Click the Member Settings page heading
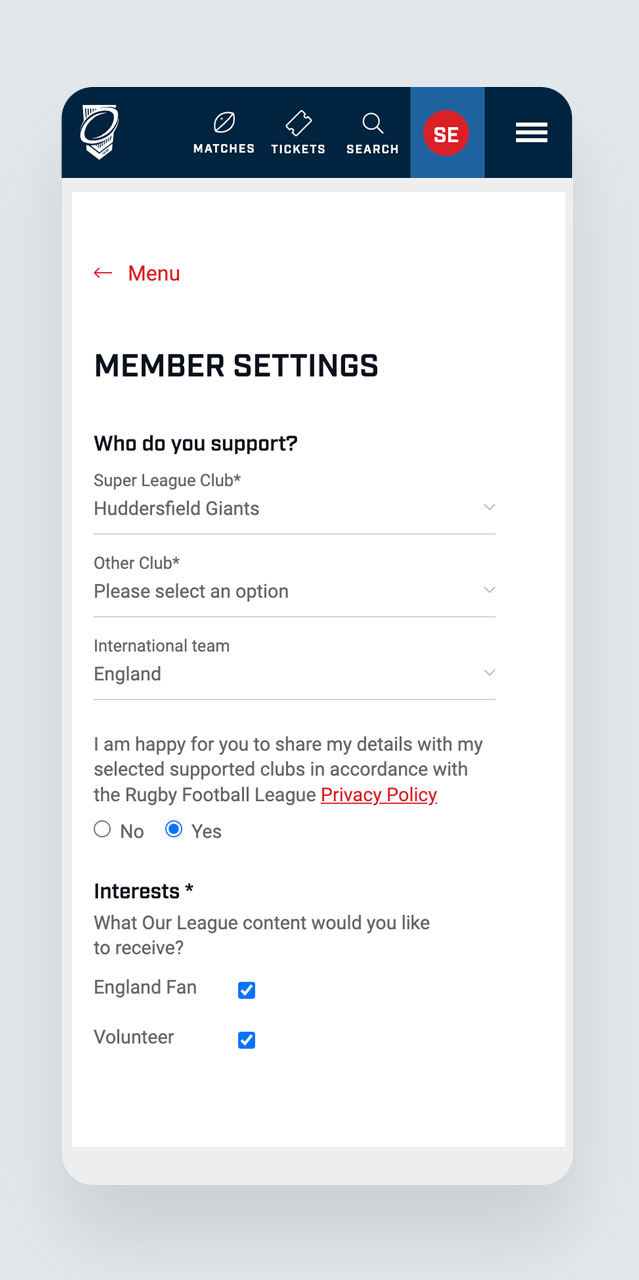The height and width of the screenshot is (1280, 639). [236, 366]
